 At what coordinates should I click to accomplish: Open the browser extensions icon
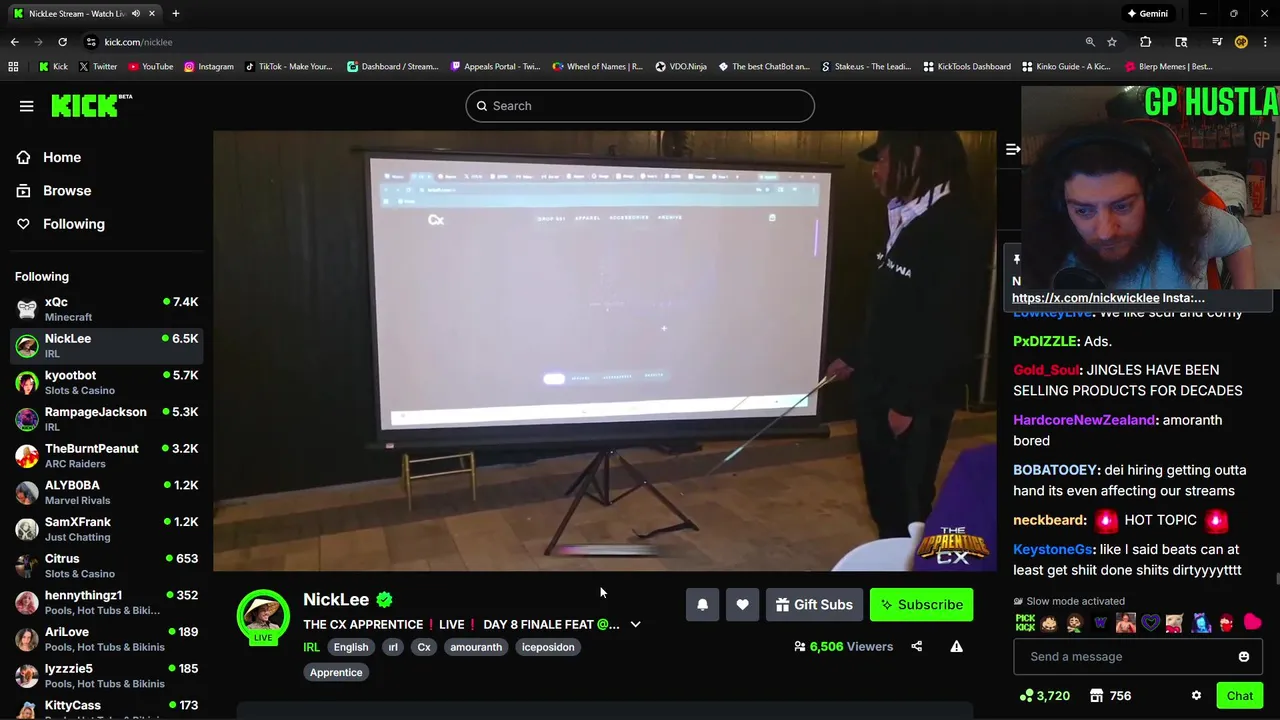click(x=1146, y=42)
